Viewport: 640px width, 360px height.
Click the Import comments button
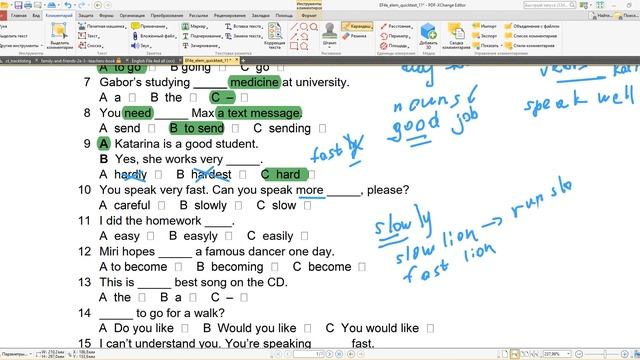tap(484, 26)
